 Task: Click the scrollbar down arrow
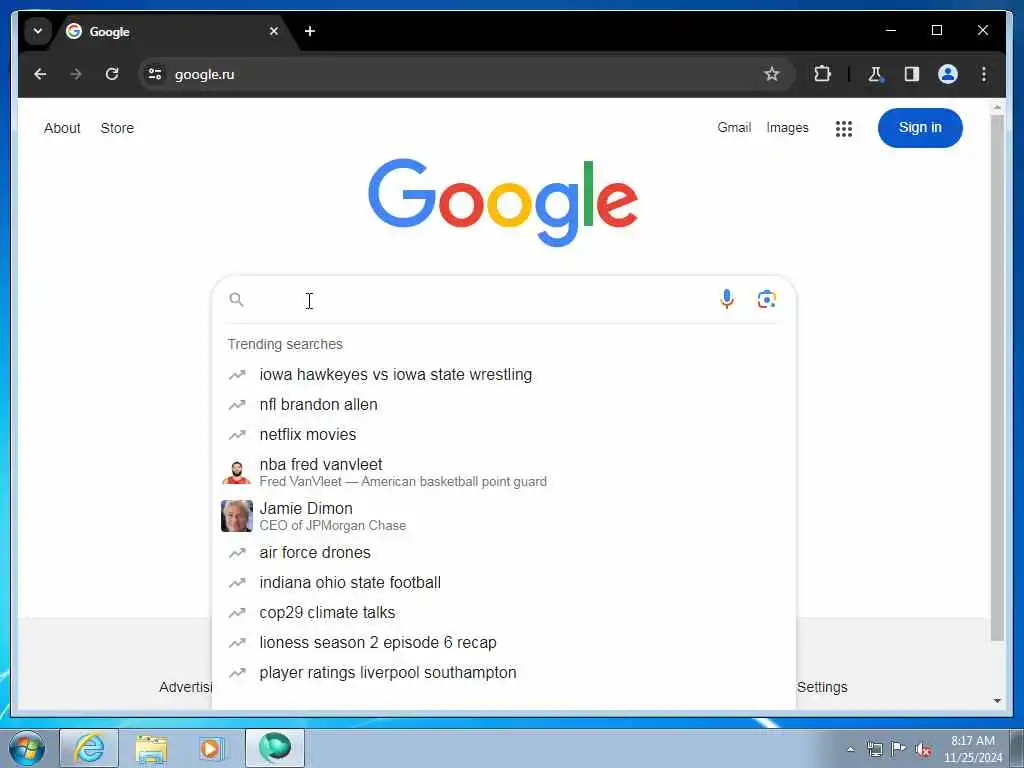(997, 701)
